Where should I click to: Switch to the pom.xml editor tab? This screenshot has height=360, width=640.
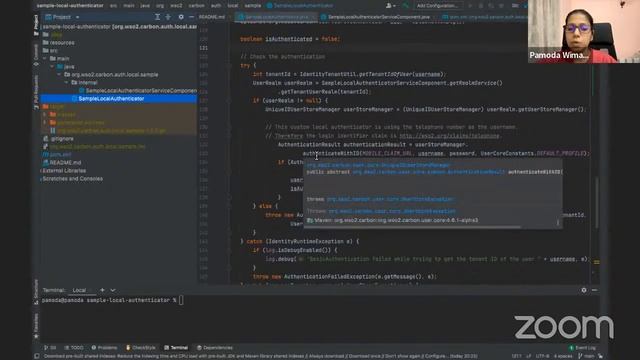point(486,17)
